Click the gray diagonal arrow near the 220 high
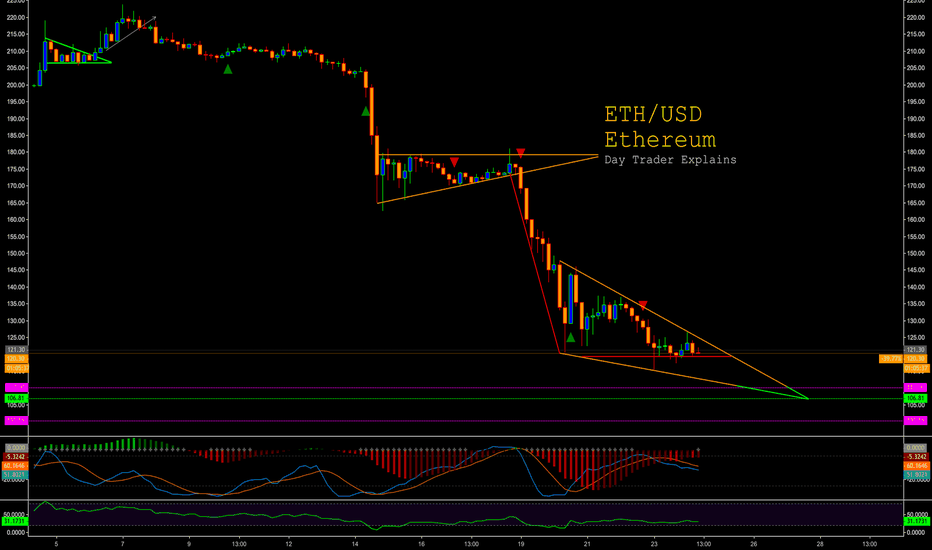Image resolution: width=932 pixels, height=550 pixels. coord(132,33)
